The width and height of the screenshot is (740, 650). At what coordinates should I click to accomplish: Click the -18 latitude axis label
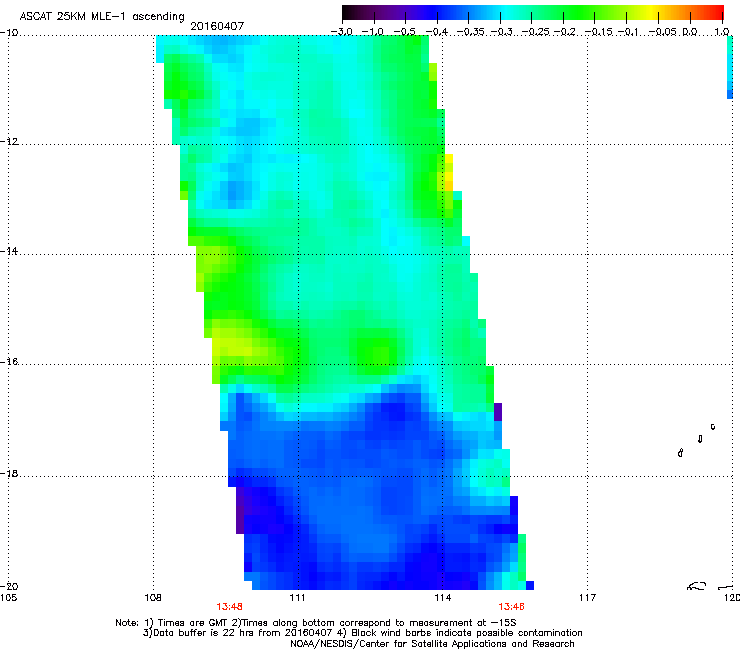[9, 473]
